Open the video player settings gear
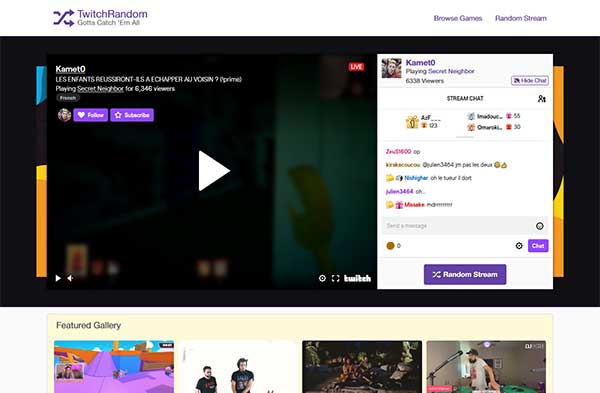 coord(322,278)
